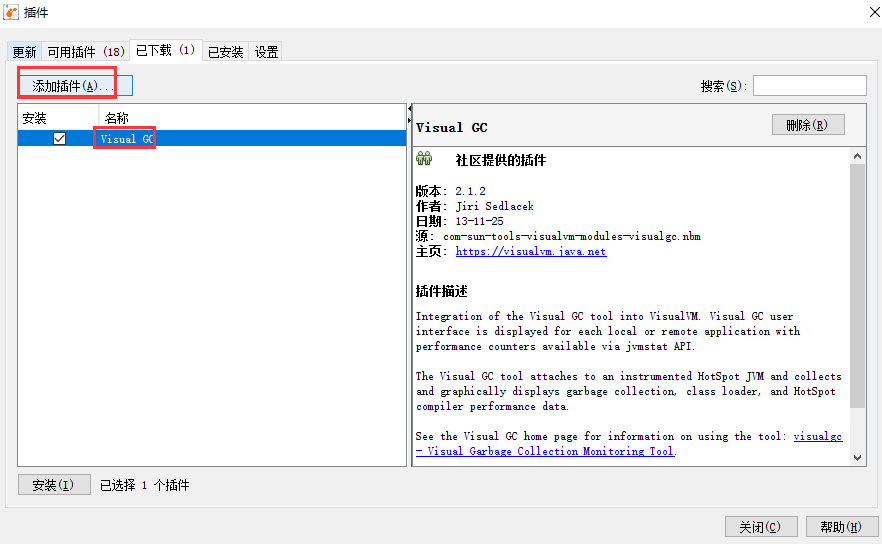Collapse the panel splitter arrow
The height and width of the screenshot is (544, 882).
409,109
